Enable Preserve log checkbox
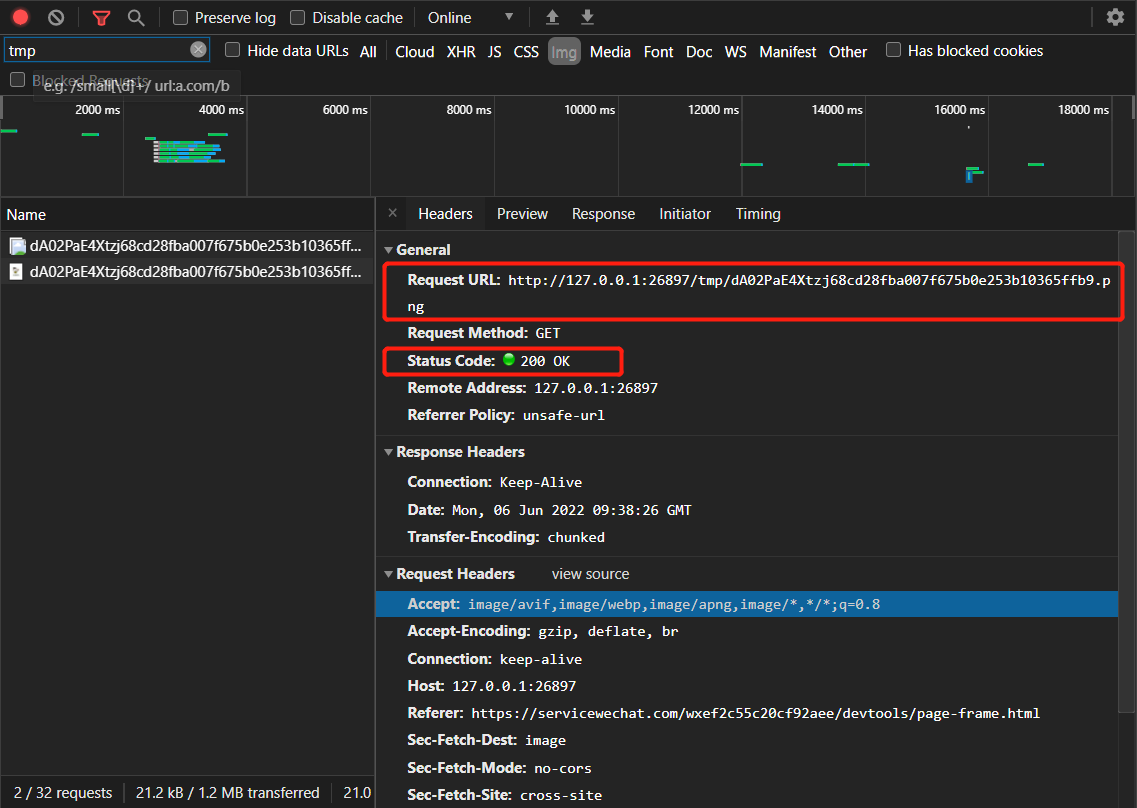 181,17
